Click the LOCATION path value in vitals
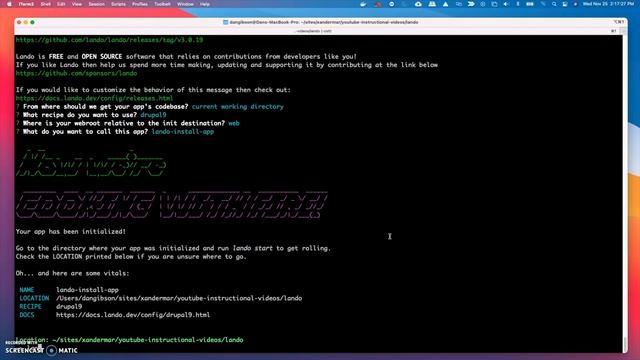This screenshot has width=640, height=360. tap(179, 298)
